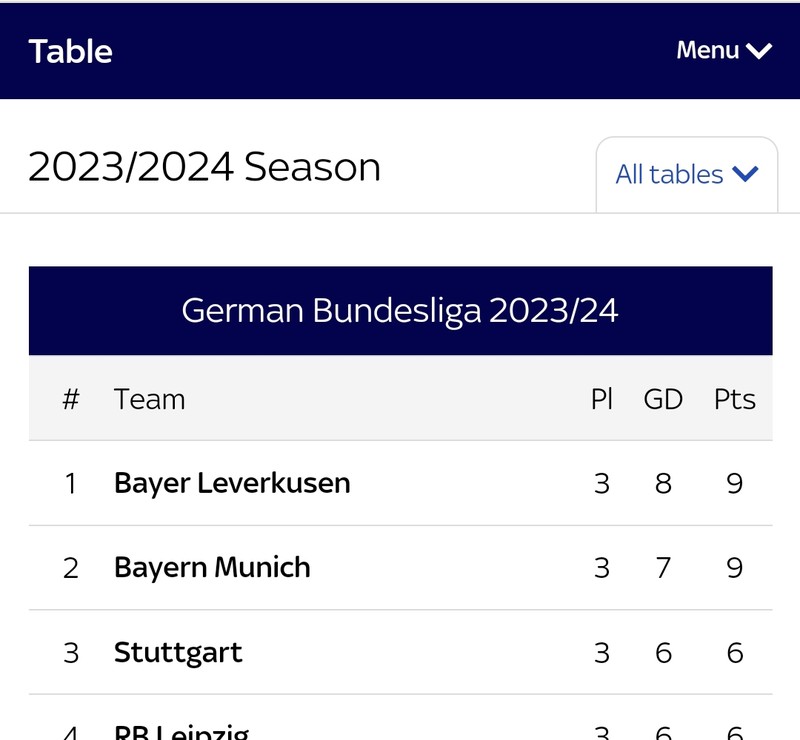Click Bayern Munich's goal difference value

(663, 568)
